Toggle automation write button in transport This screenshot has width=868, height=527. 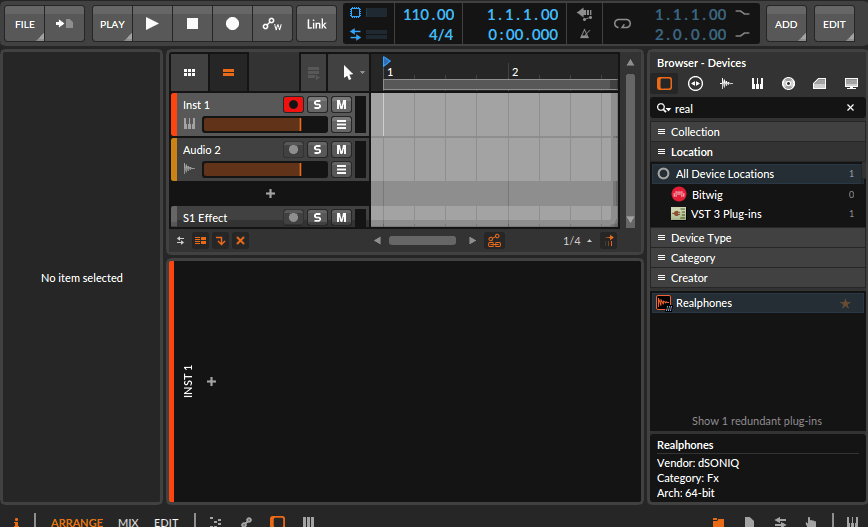(x=272, y=24)
